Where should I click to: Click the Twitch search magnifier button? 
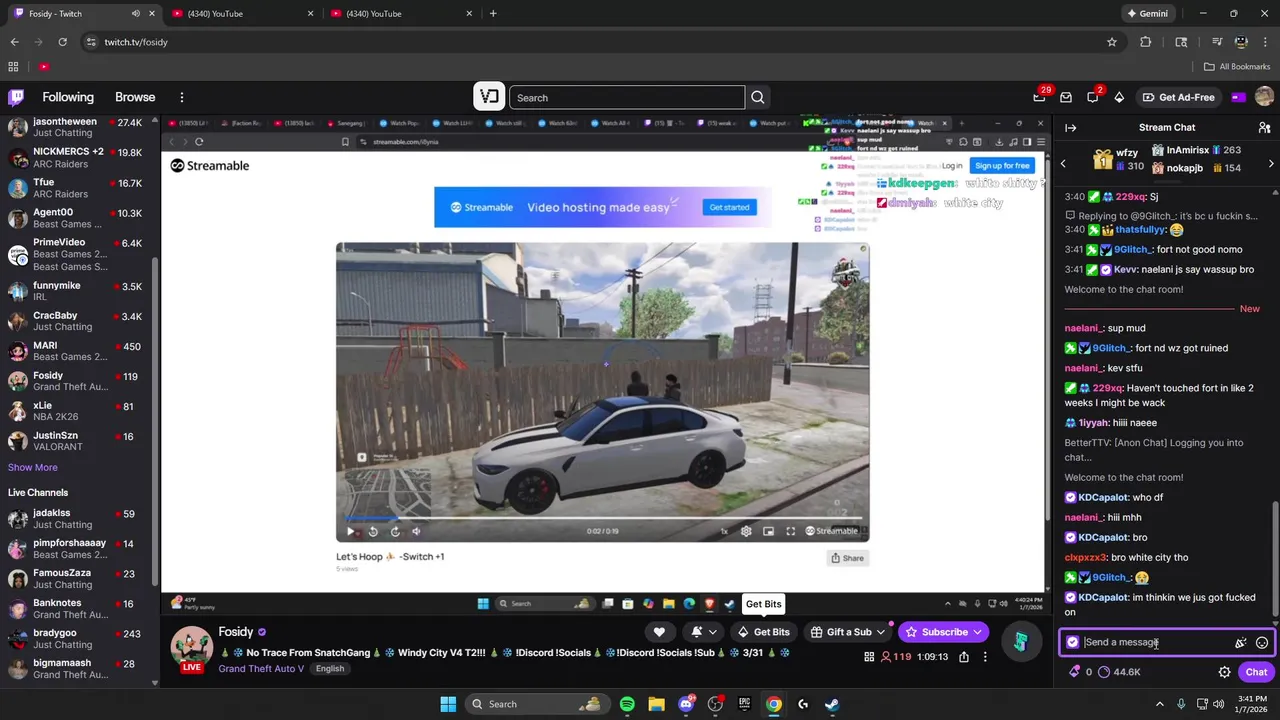pos(757,97)
